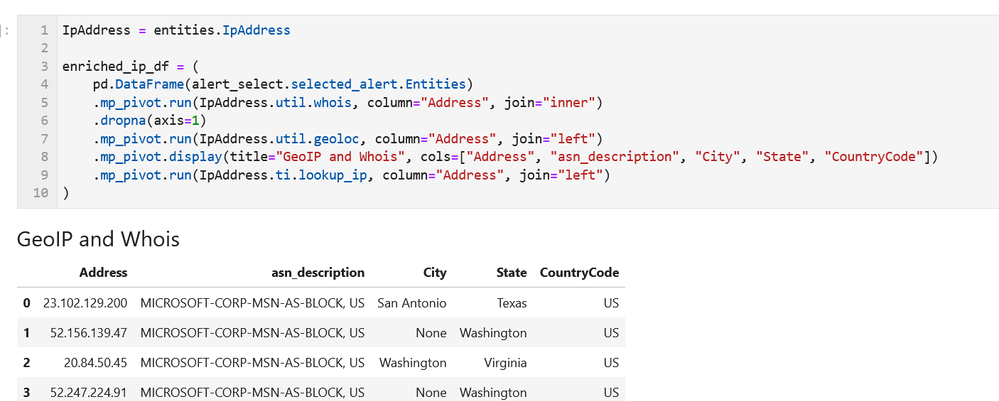Image resolution: width=999 pixels, height=401 pixels.
Task: Click the CountryCode column header
Action: 579,273
